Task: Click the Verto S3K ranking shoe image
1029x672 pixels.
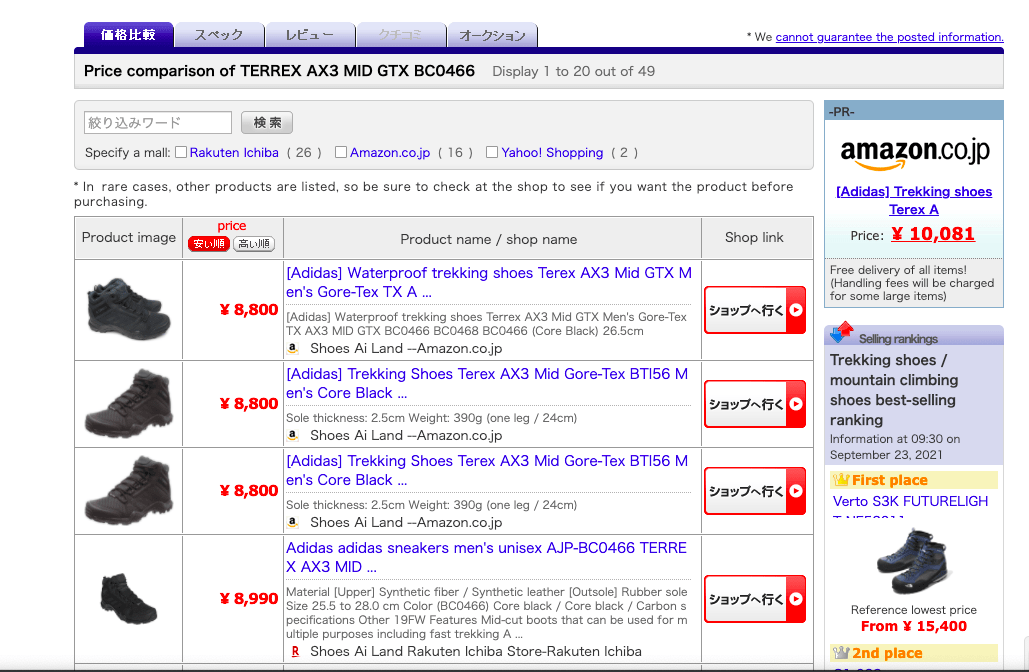Action: (913, 561)
